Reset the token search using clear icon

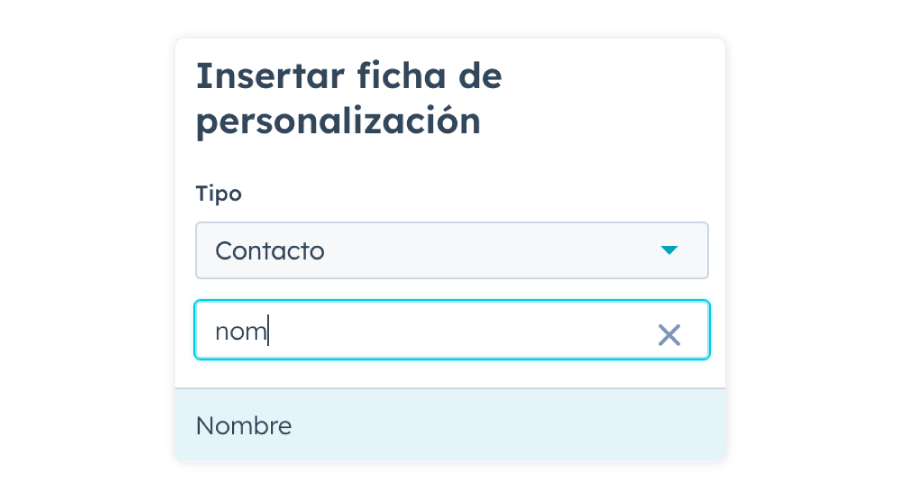click(669, 335)
